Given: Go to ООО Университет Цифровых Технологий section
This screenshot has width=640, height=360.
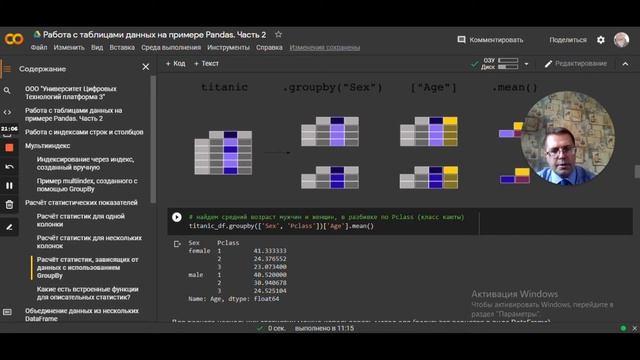Looking at the screenshot, I should 71,93.
